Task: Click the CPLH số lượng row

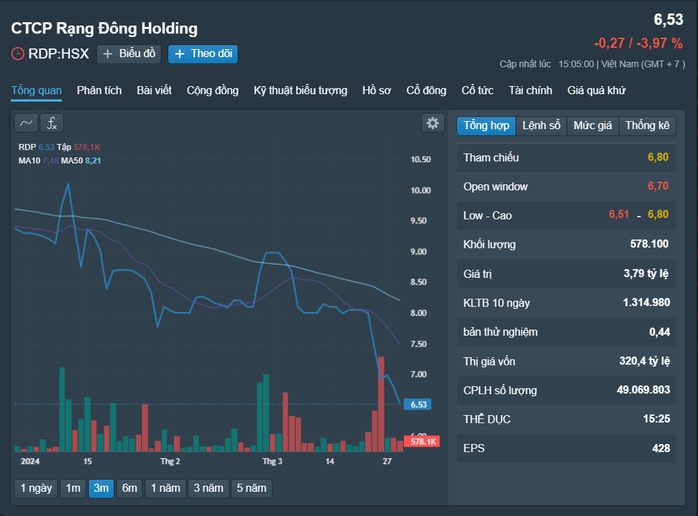Action: coord(566,390)
